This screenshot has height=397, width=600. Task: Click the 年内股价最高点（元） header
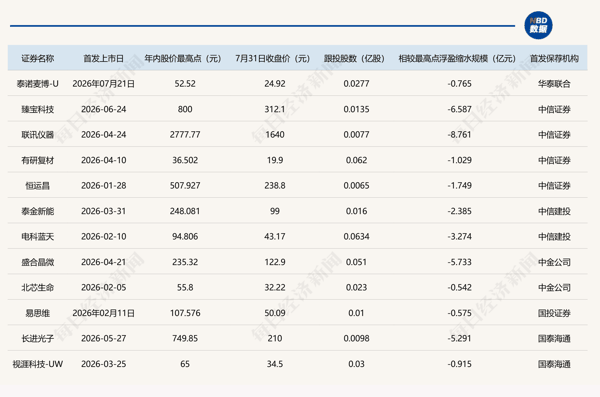coord(183,59)
